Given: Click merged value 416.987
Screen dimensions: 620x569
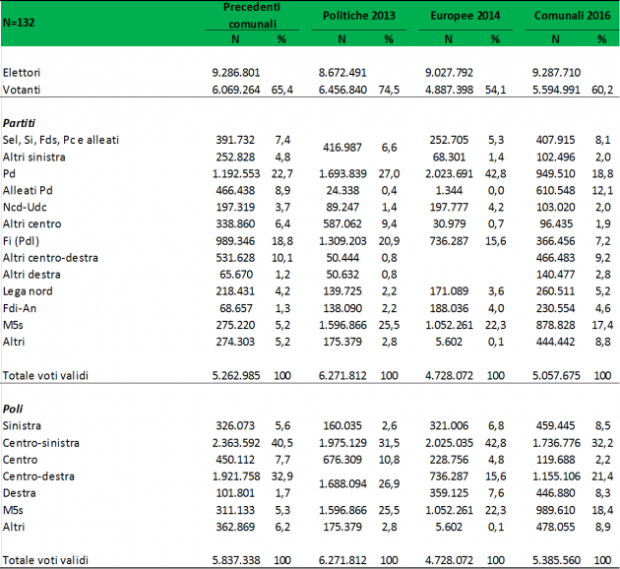Looking at the screenshot, I should click(x=342, y=147).
